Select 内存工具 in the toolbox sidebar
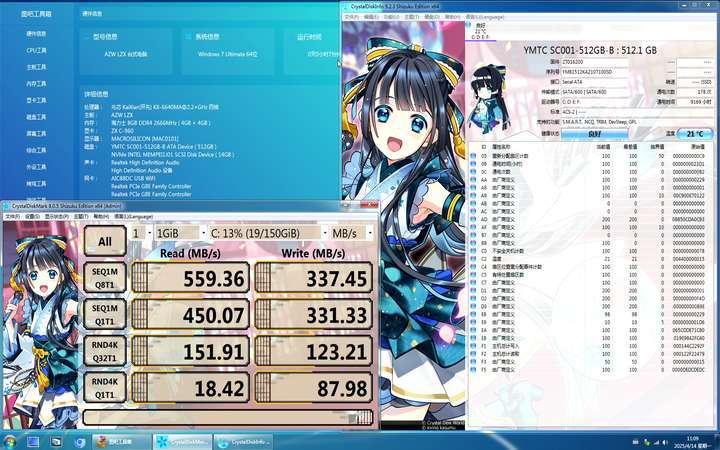The height and width of the screenshot is (450, 720). (36, 84)
